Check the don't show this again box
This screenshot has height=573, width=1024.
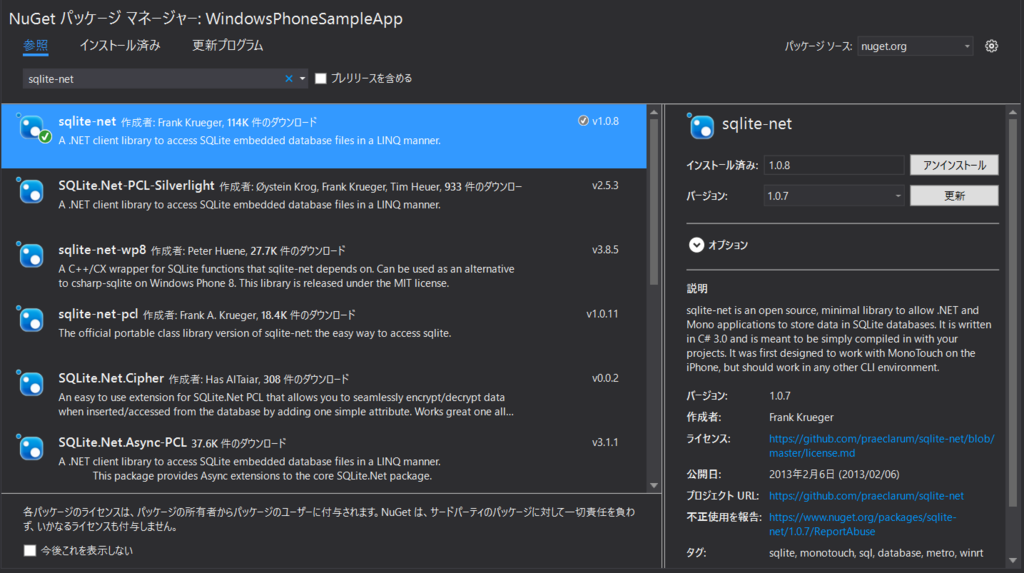pyautogui.click(x=30, y=551)
